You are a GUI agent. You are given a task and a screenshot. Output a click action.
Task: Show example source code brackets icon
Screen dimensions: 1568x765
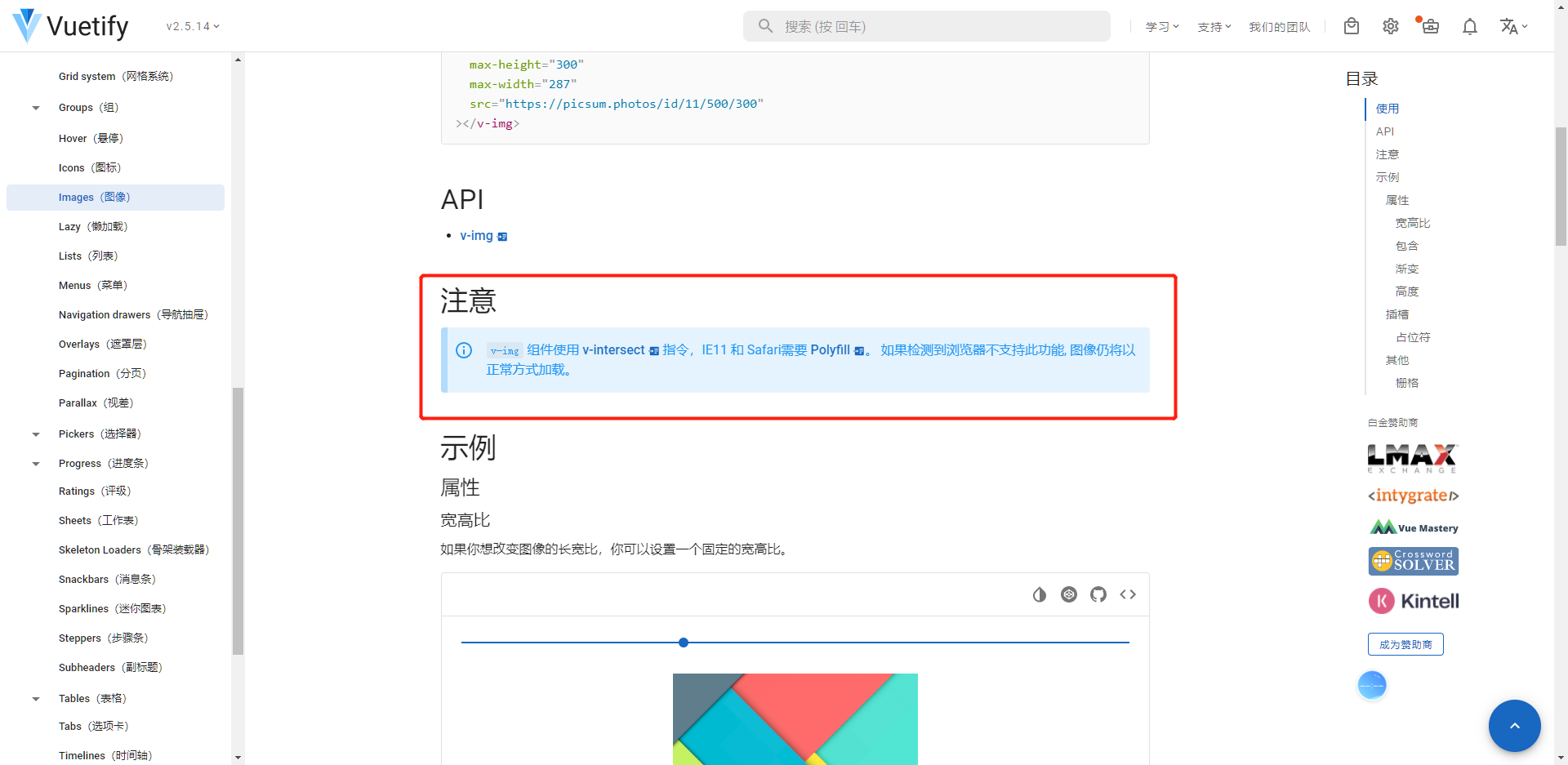point(1128,594)
